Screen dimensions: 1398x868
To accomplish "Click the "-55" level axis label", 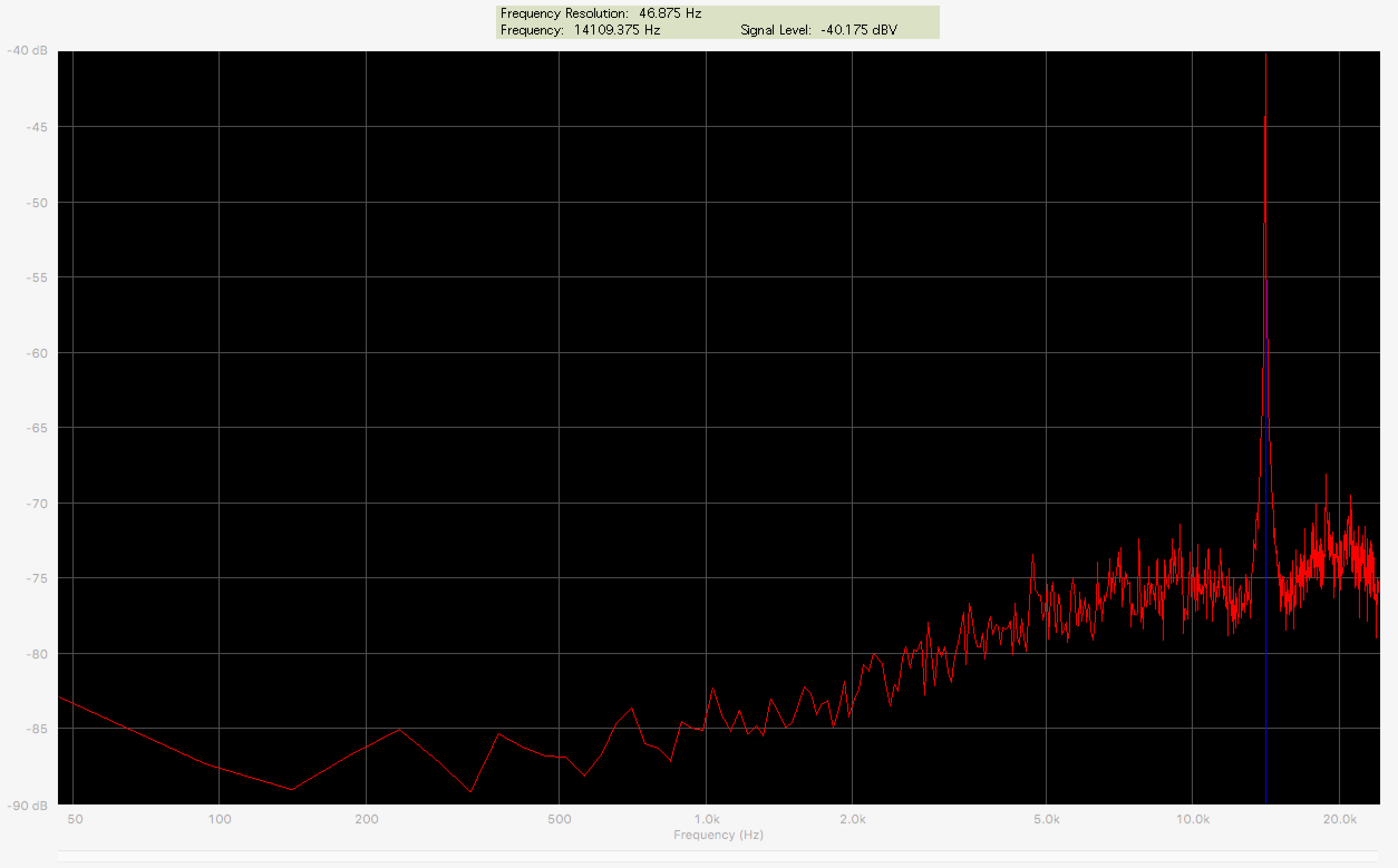I will click(x=37, y=278).
